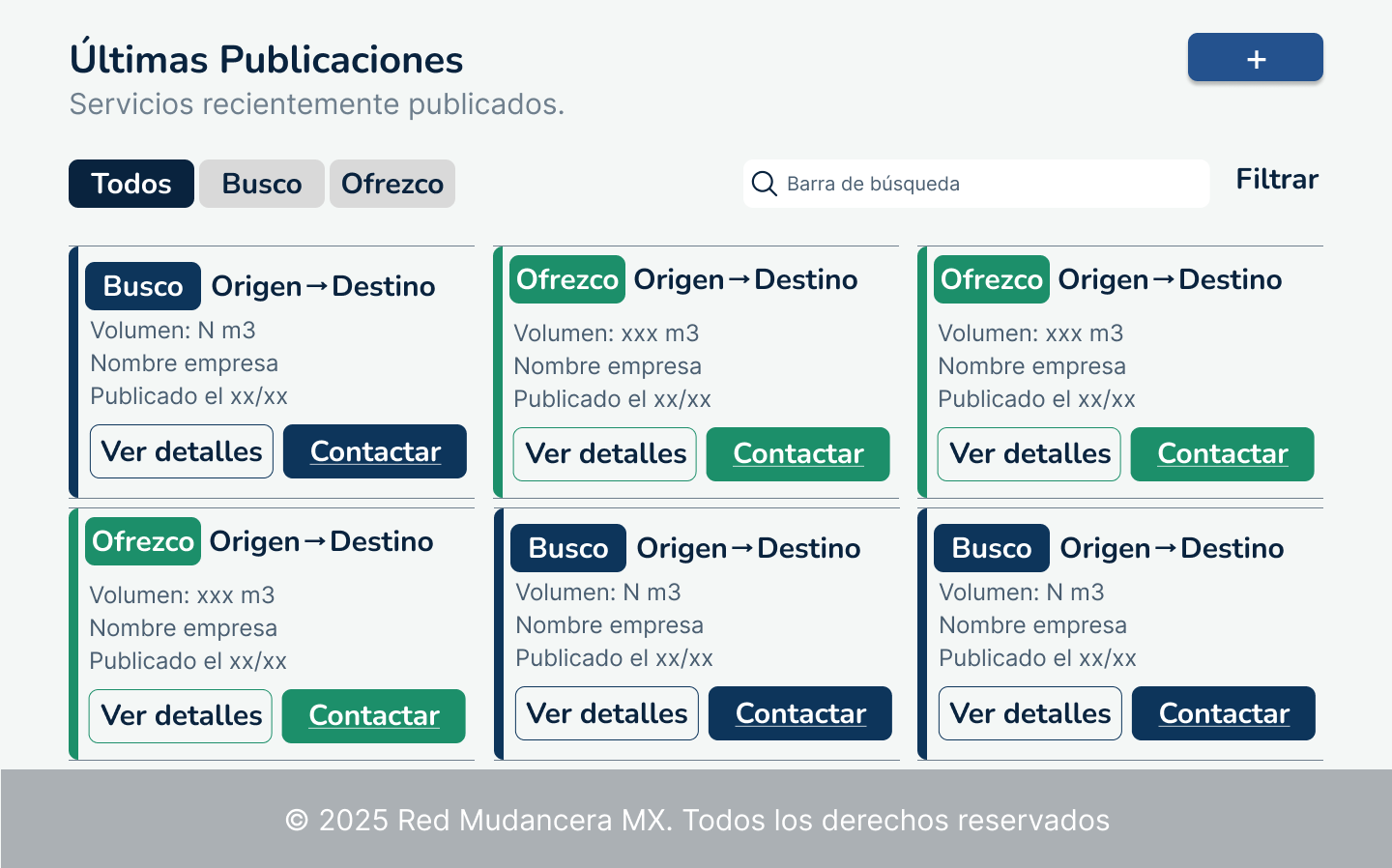Select the Busco badge on the first card
The width and height of the screenshot is (1392, 868).
(x=142, y=286)
